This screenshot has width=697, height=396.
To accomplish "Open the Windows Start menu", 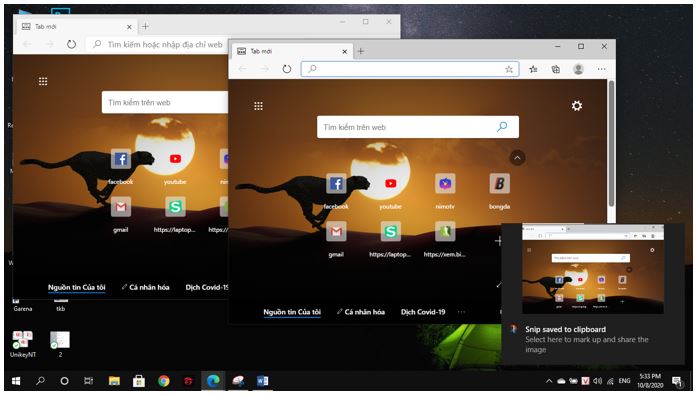I will pyautogui.click(x=16, y=381).
